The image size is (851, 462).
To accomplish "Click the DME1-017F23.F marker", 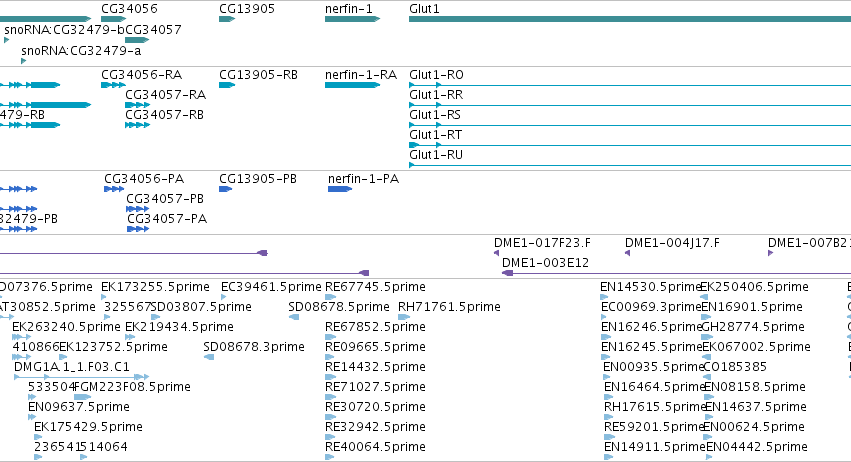I will 497,253.
